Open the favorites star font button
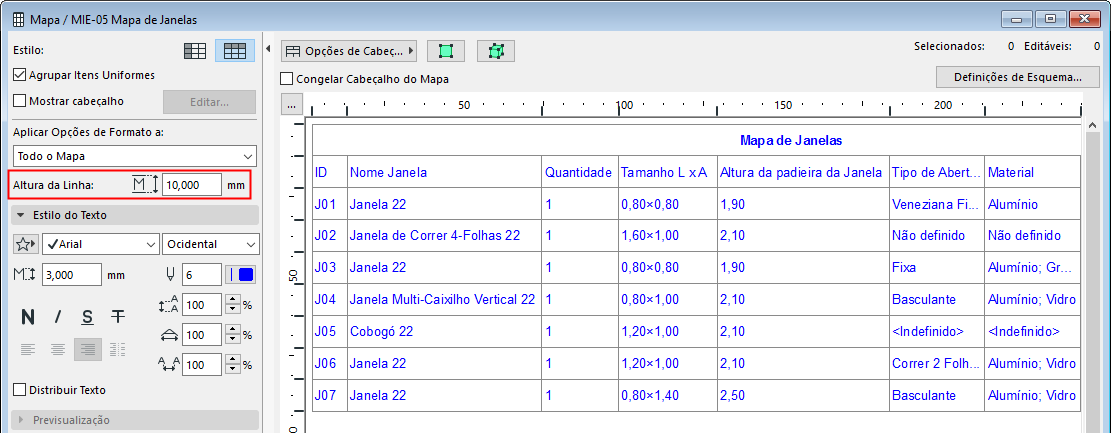Screen dimensions: 1111x433 coord(26,244)
